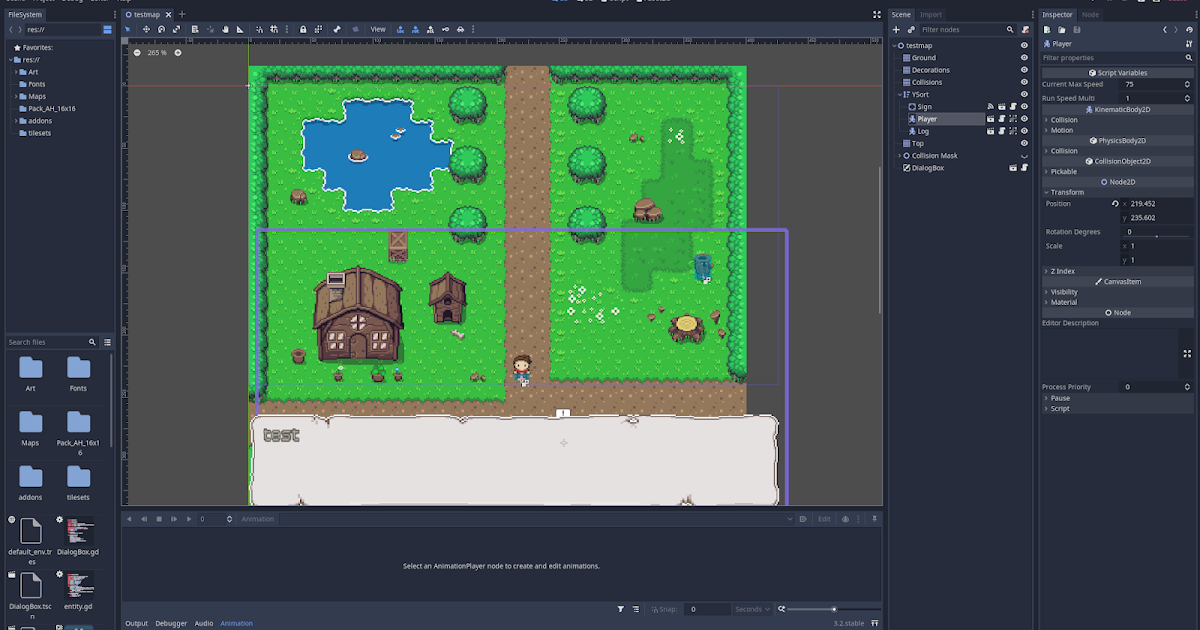Open the Player node's script
This screenshot has width=1200, height=630.
point(1001,119)
